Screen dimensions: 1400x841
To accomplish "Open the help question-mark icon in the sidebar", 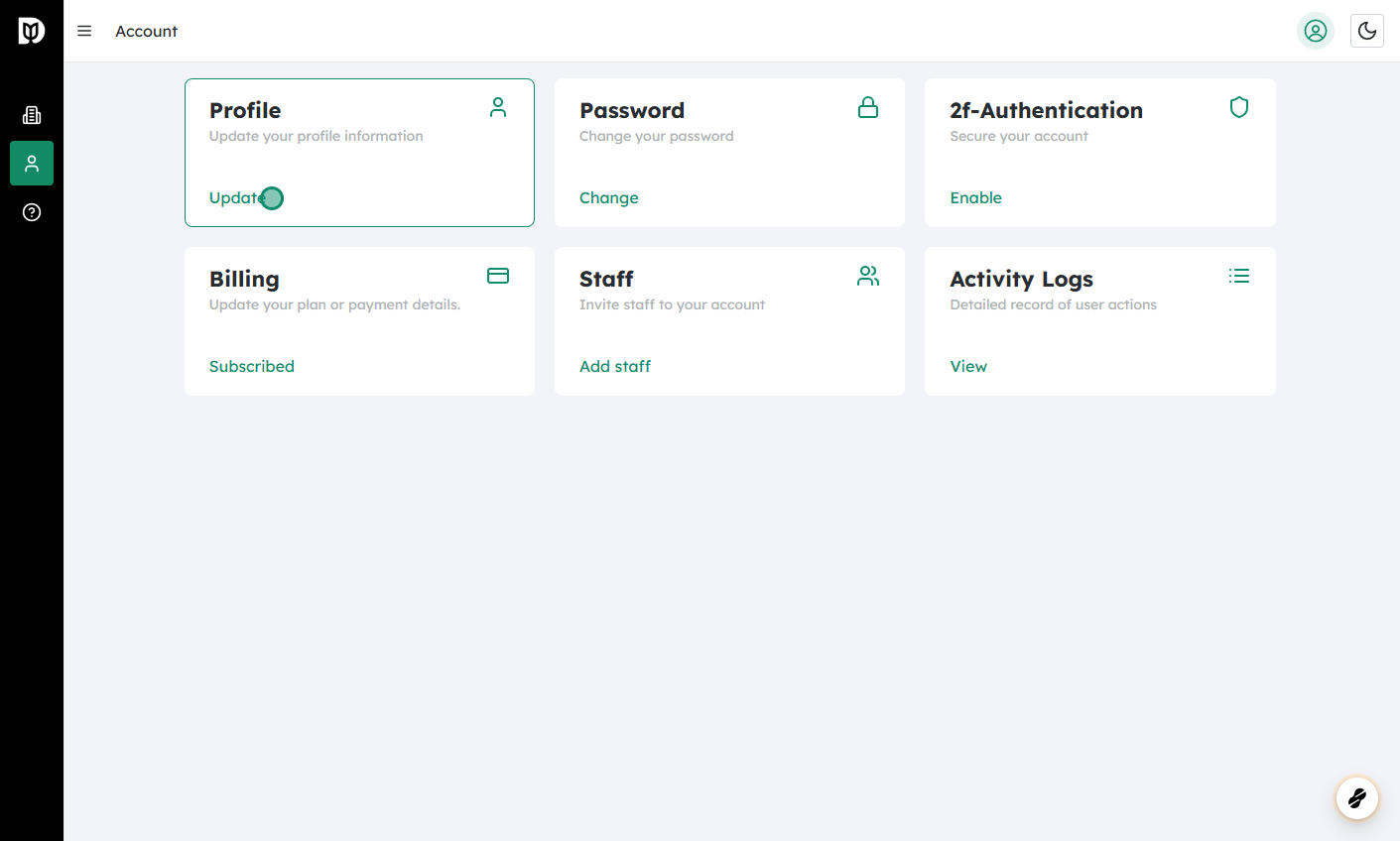I will pyautogui.click(x=31, y=211).
